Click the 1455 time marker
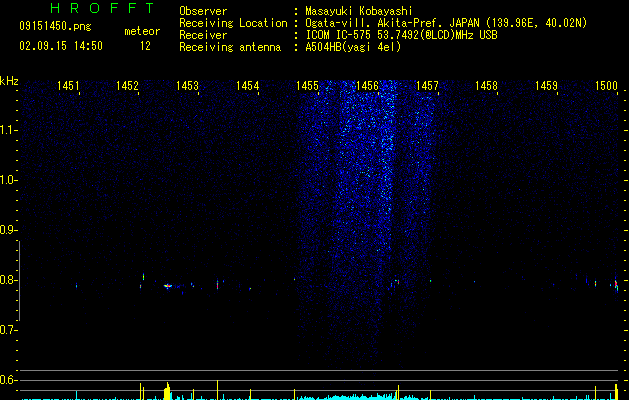 [x=307, y=85]
